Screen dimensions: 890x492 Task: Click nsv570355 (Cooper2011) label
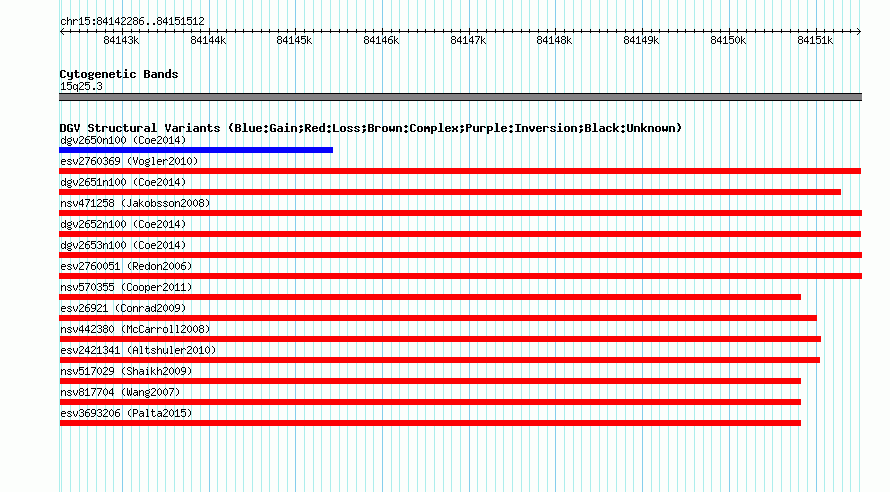[126, 287]
